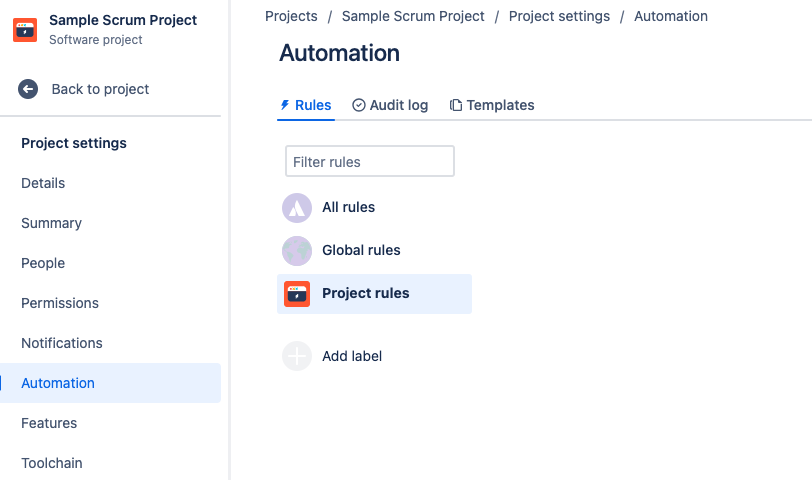Select Features in the sidebar

pos(49,423)
